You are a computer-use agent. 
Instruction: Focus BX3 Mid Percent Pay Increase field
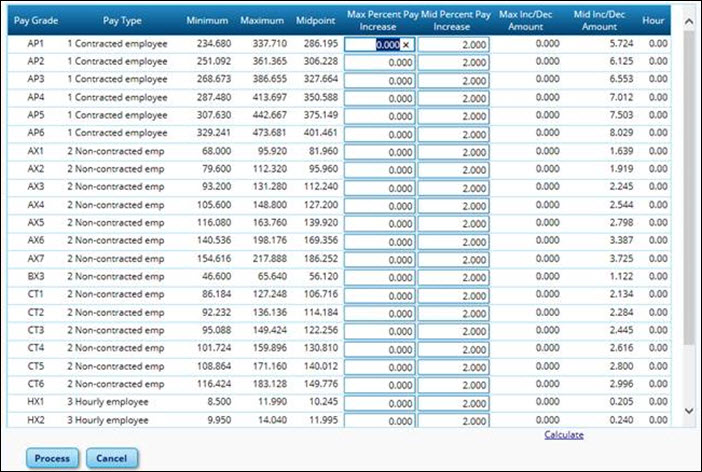point(454,278)
